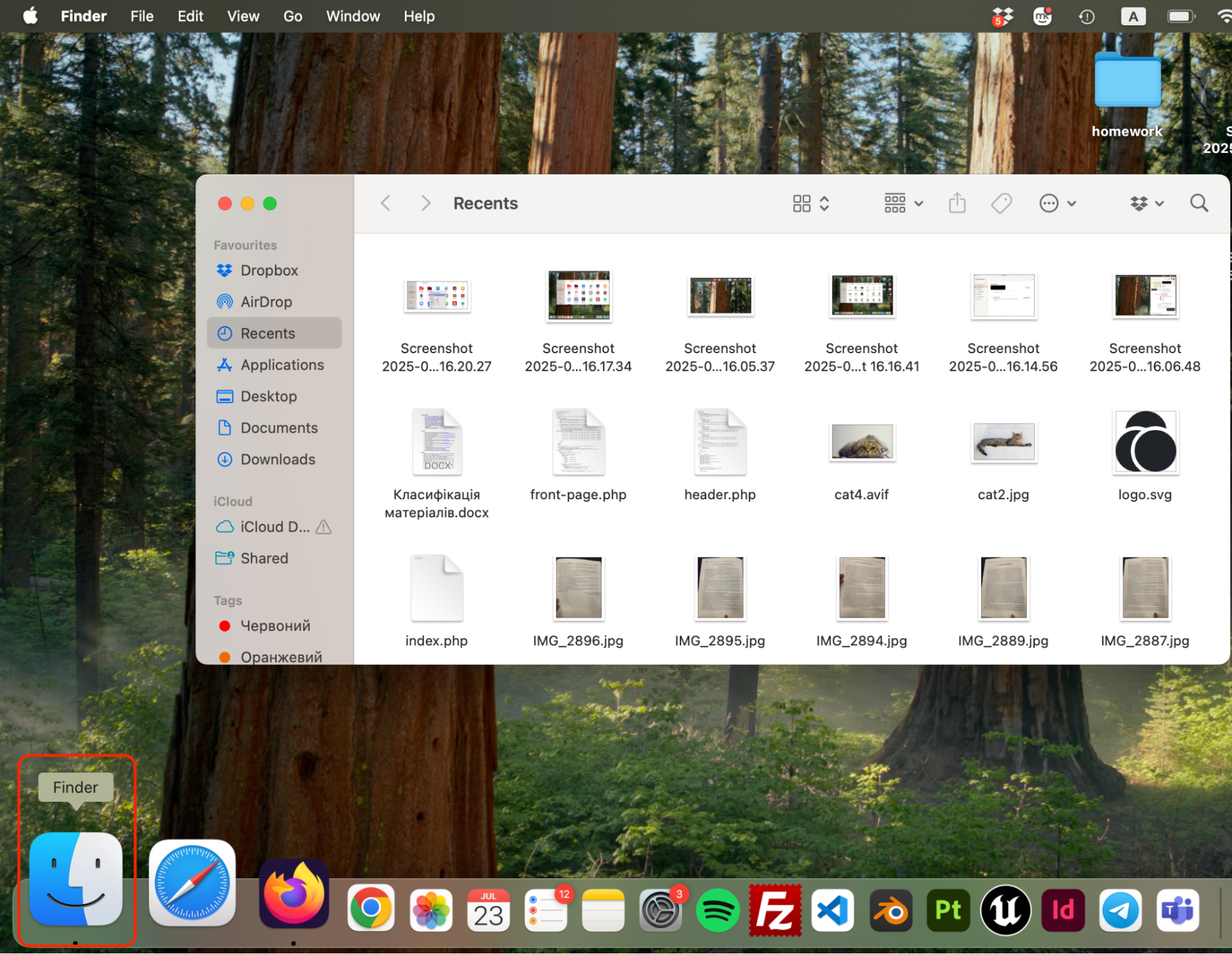The image size is (1232, 954).
Task: Open the cat4.avif thumbnail
Action: tap(861, 442)
